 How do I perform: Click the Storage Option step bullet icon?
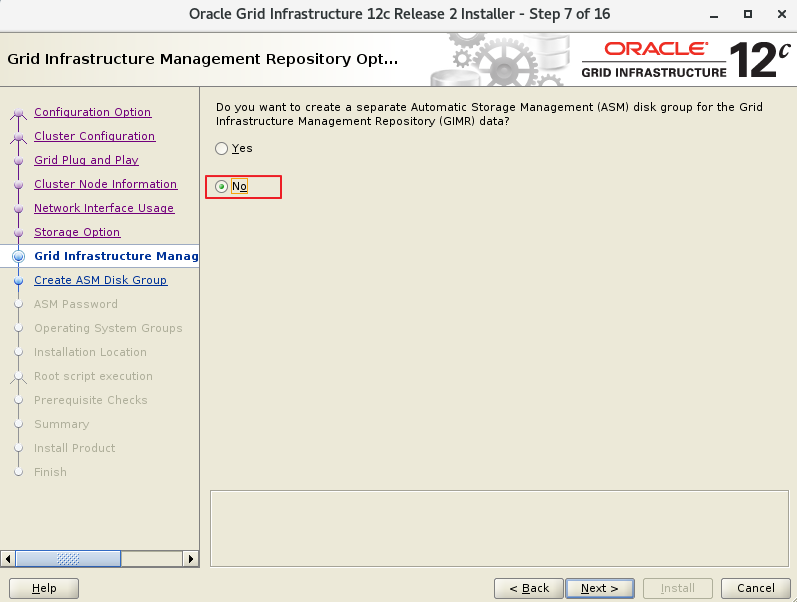coord(19,232)
